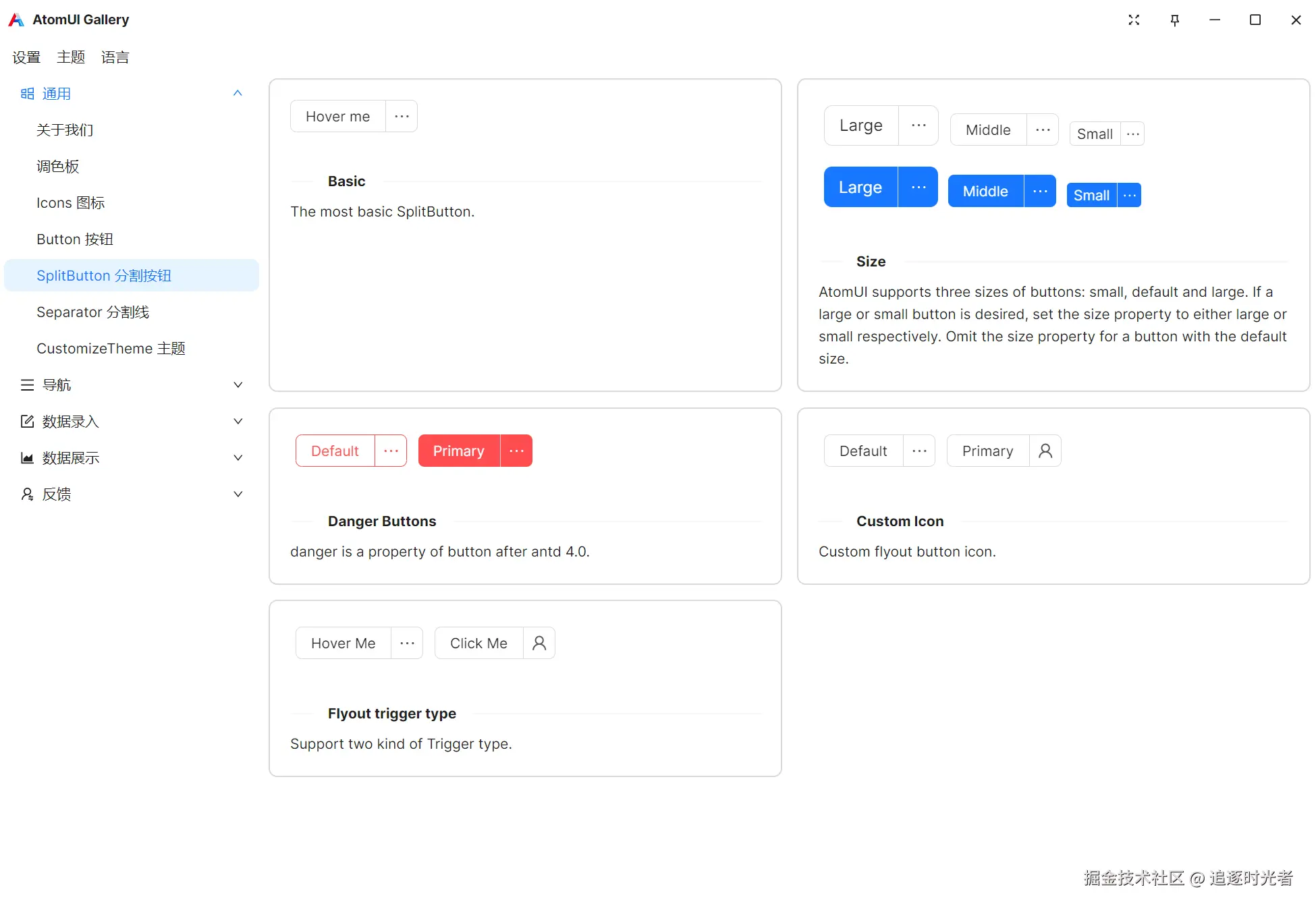Open the 主题 menu
This screenshot has height=910, width=1316.
[x=71, y=57]
